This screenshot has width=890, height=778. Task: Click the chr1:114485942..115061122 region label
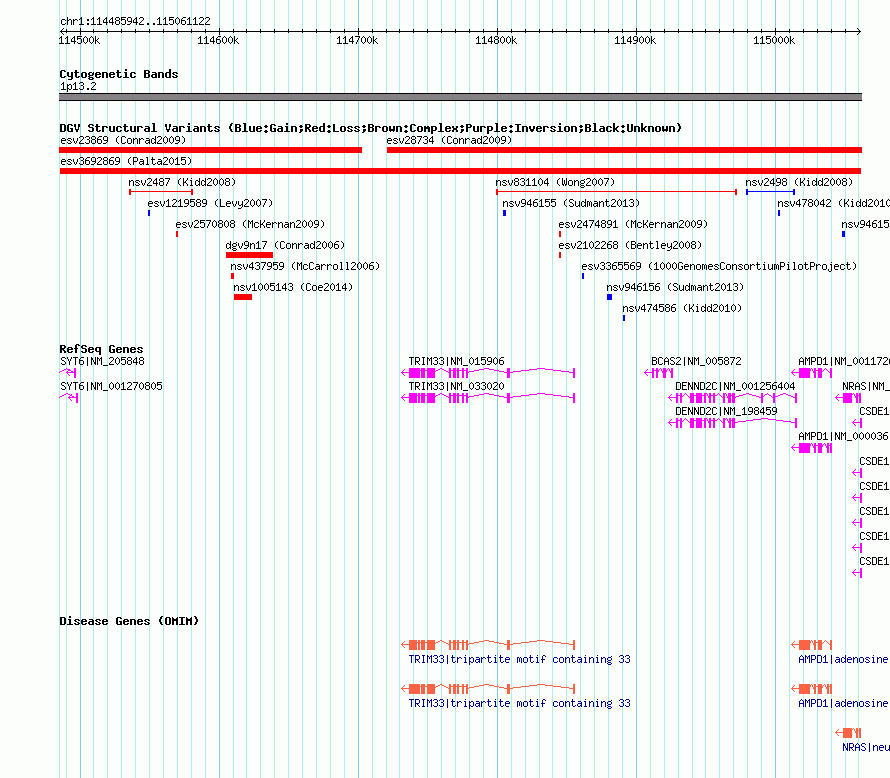pyautogui.click(x=135, y=21)
